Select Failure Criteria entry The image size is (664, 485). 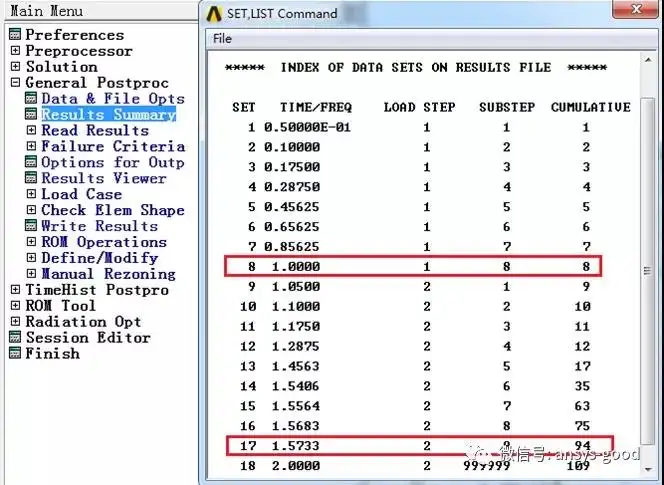point(113,146)
